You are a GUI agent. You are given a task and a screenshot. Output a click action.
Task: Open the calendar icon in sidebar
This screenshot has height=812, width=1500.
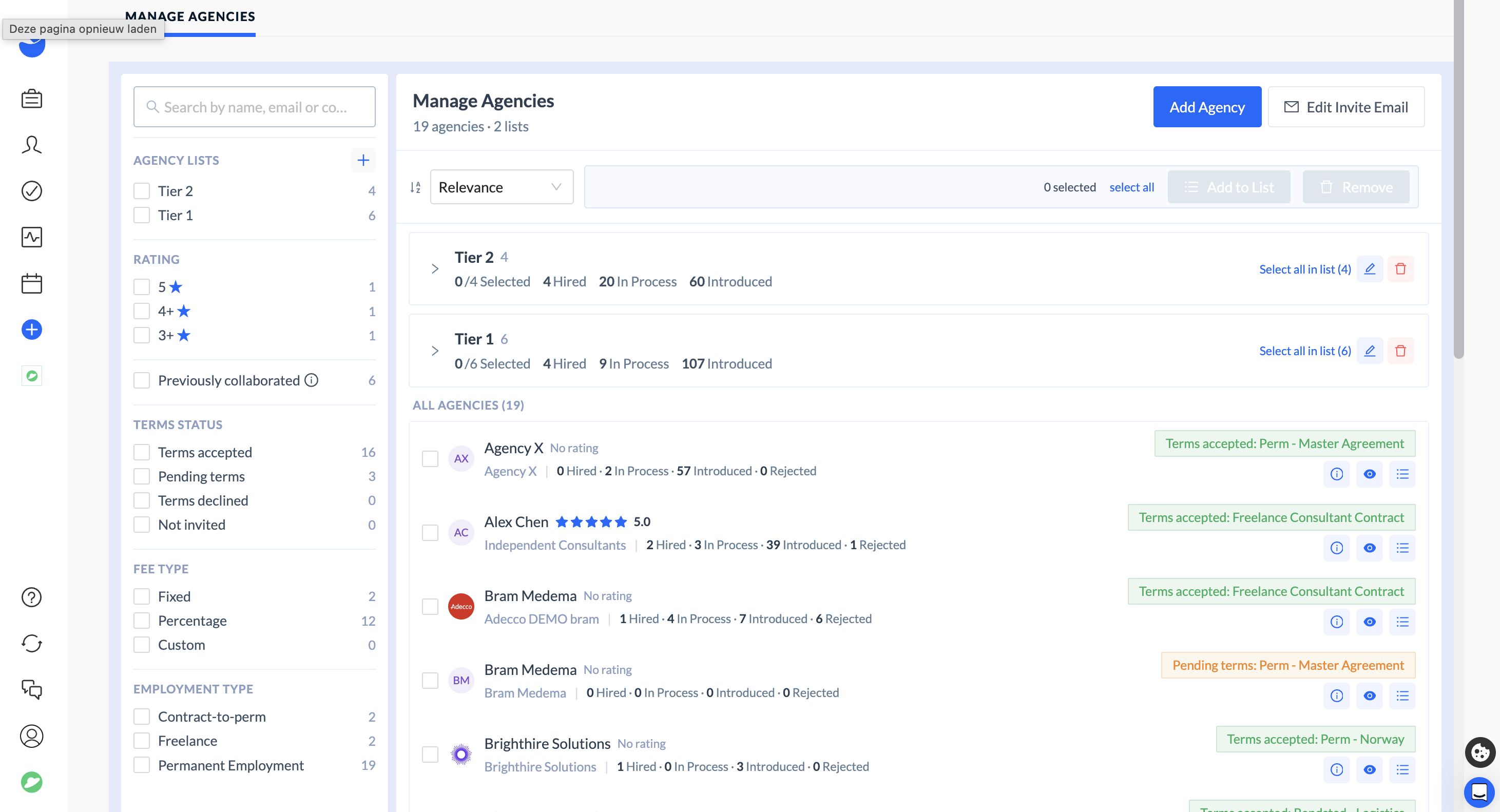point(31,283)
